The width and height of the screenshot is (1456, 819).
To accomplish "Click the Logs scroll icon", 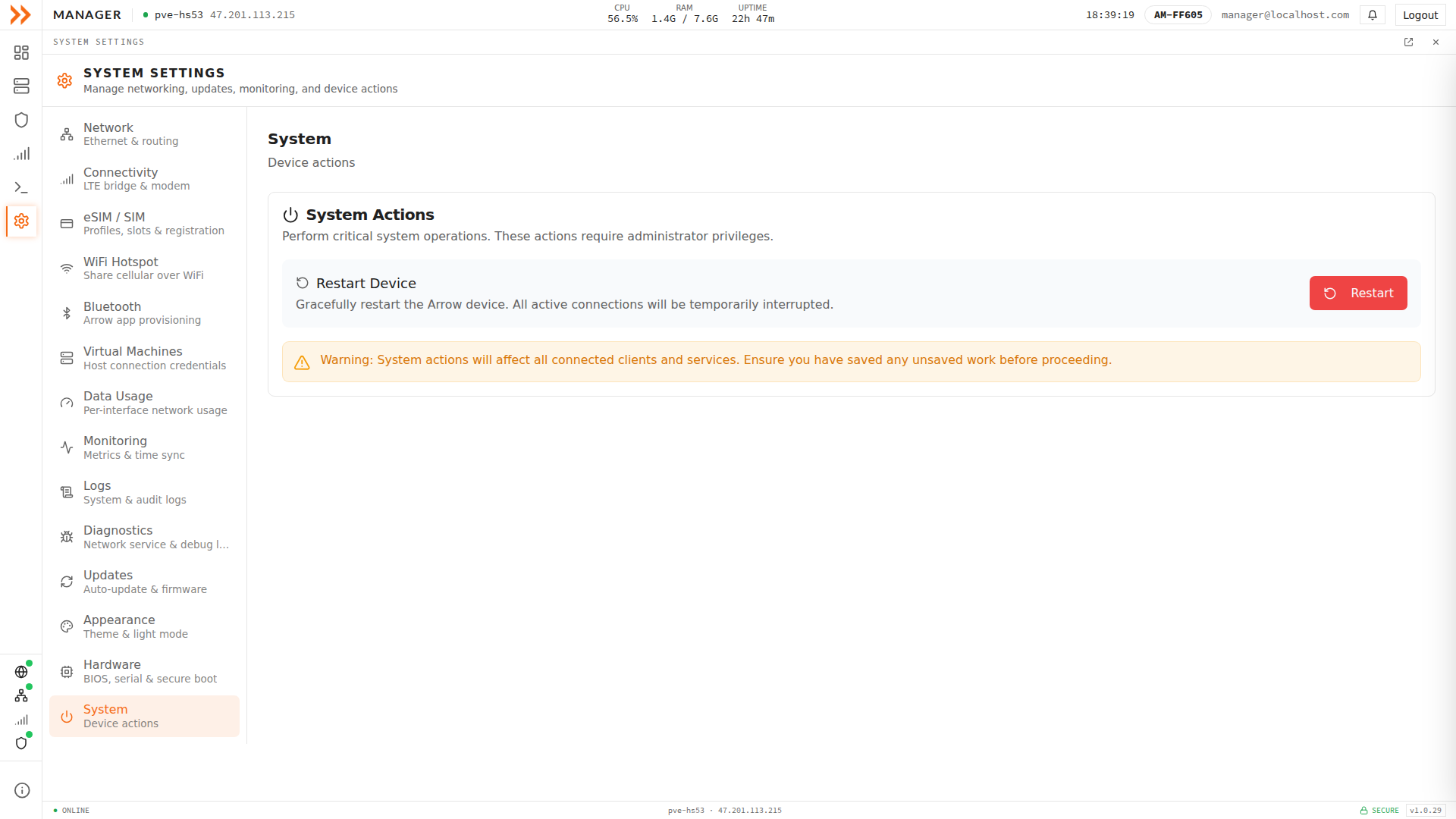I will 67,492.
